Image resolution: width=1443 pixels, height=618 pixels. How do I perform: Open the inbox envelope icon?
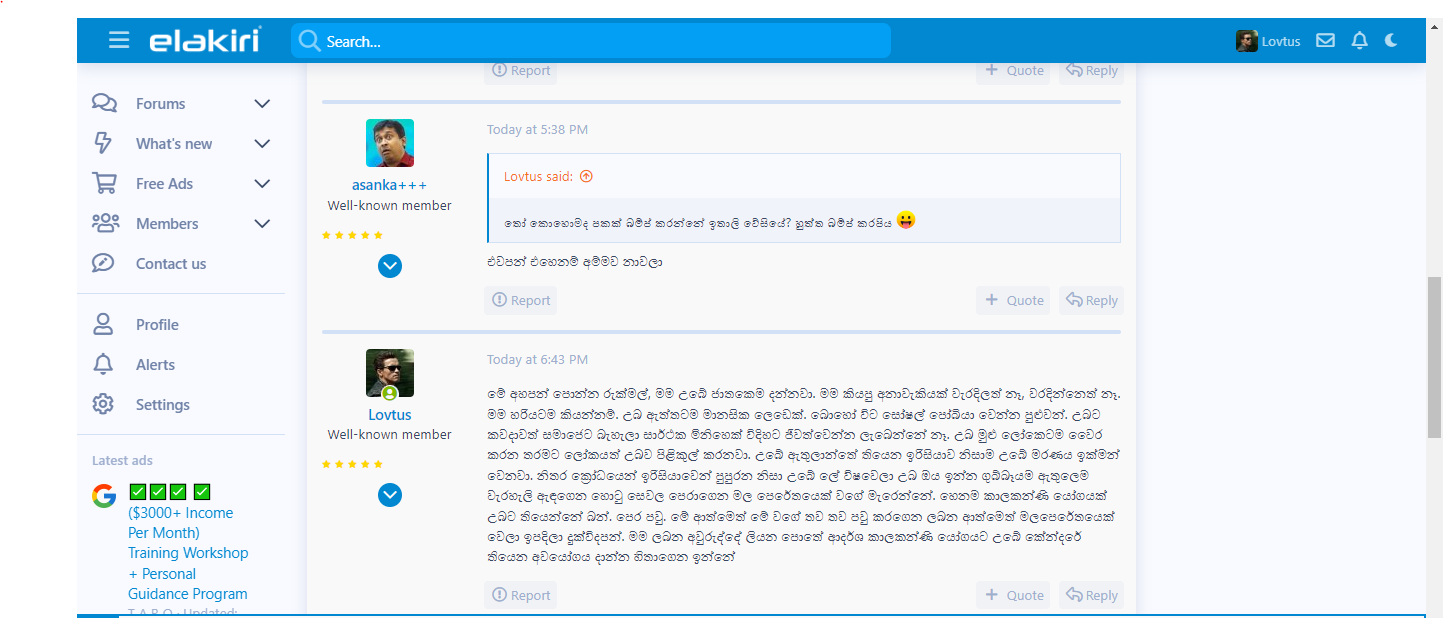click(x=1325, y=41)
